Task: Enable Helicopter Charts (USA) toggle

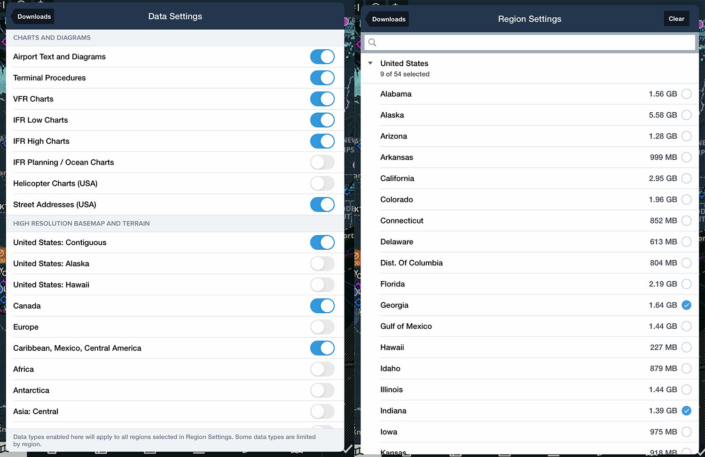Action: (322, 183)
